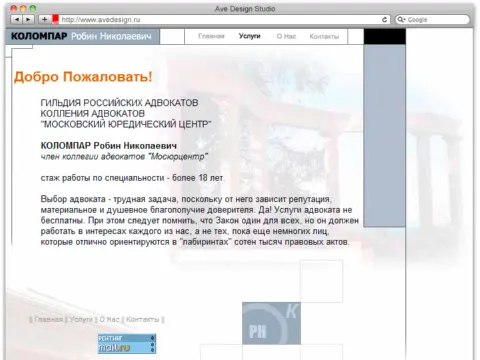Close the window with the red button
480x360 pixels.
pyautogui.click(x=13, y=9)
